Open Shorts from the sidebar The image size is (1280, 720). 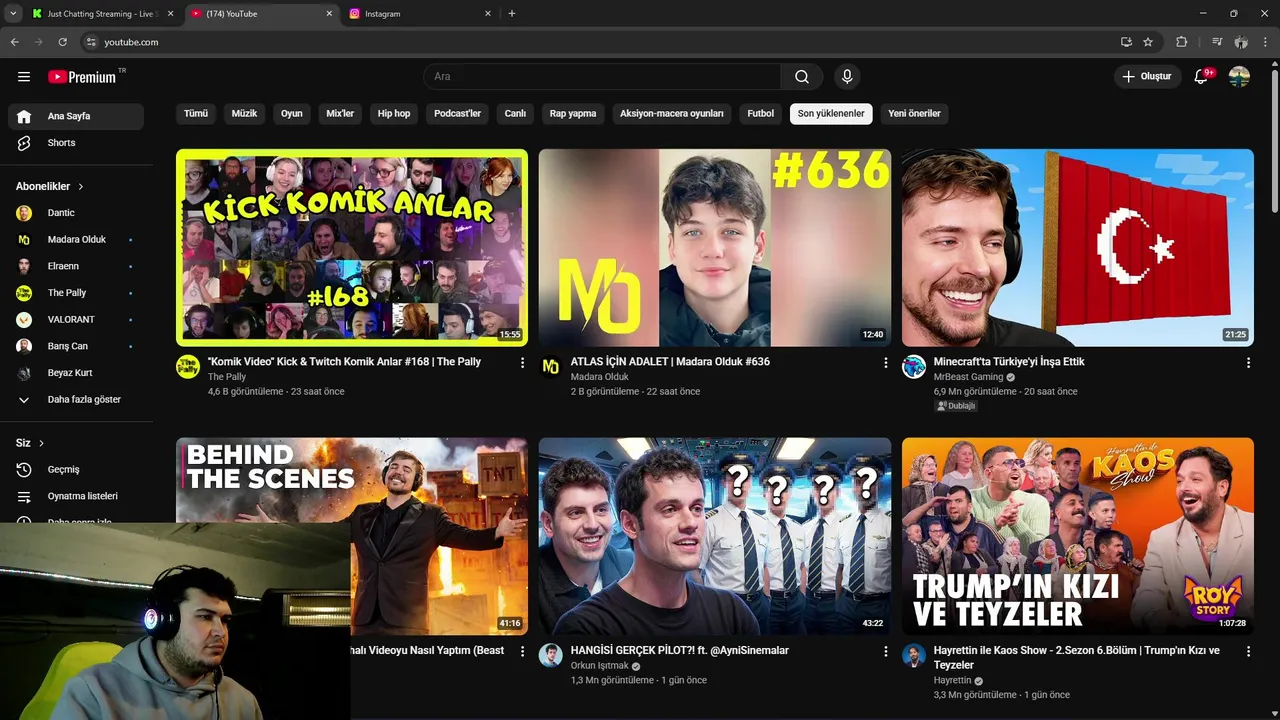tap(76, 143)
